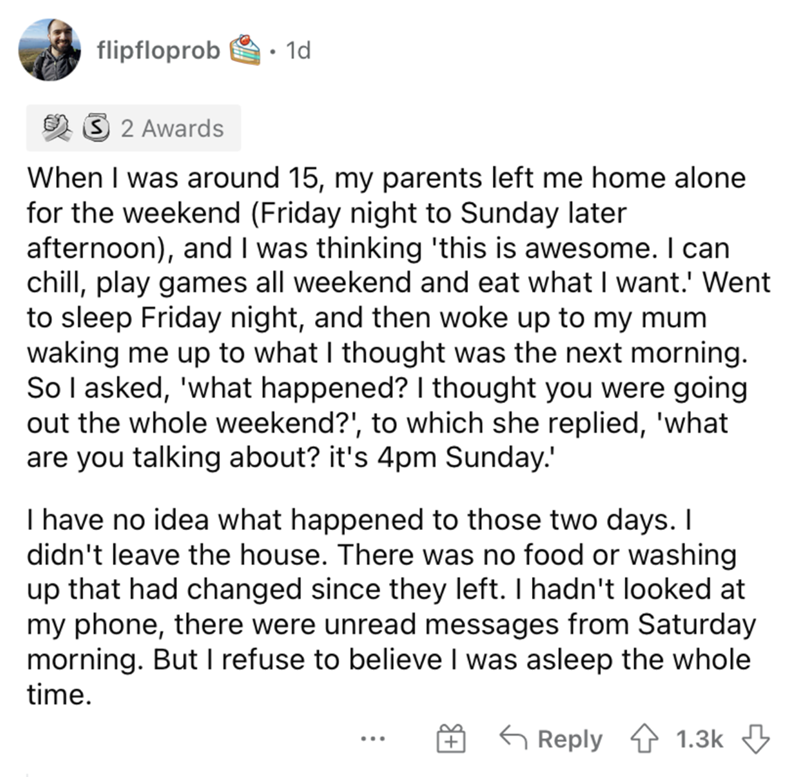Image resolution: width=800 pixels, height=777 pixels.
Task: Click the phrase "unread messages from Saturday"
Action: [561, 627]
